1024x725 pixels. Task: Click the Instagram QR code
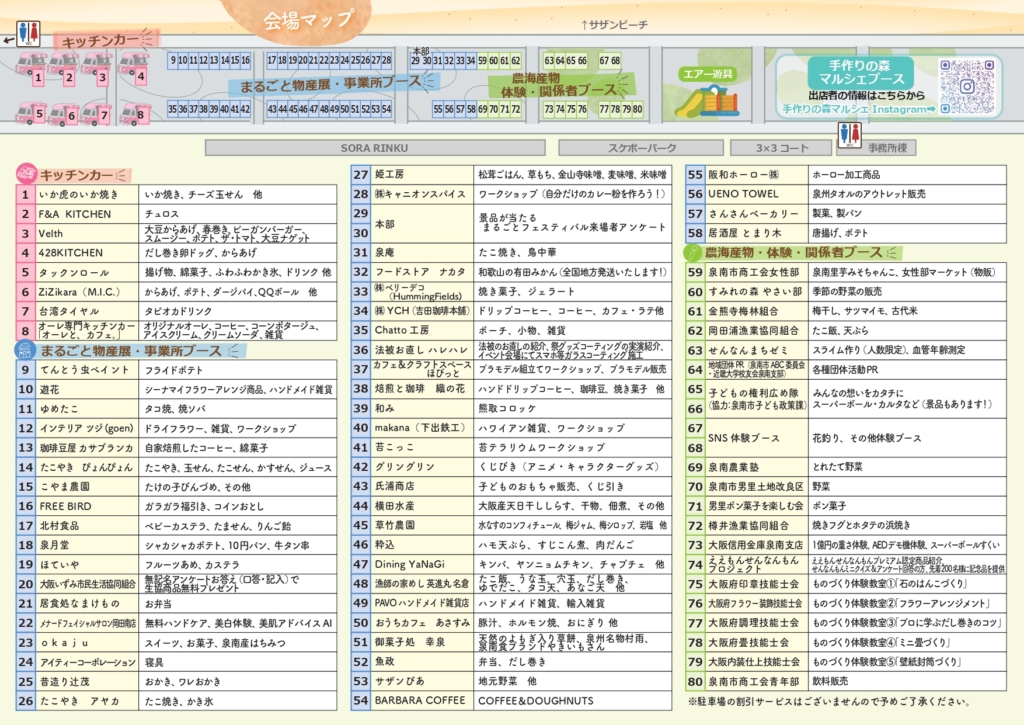click(969, 86)
